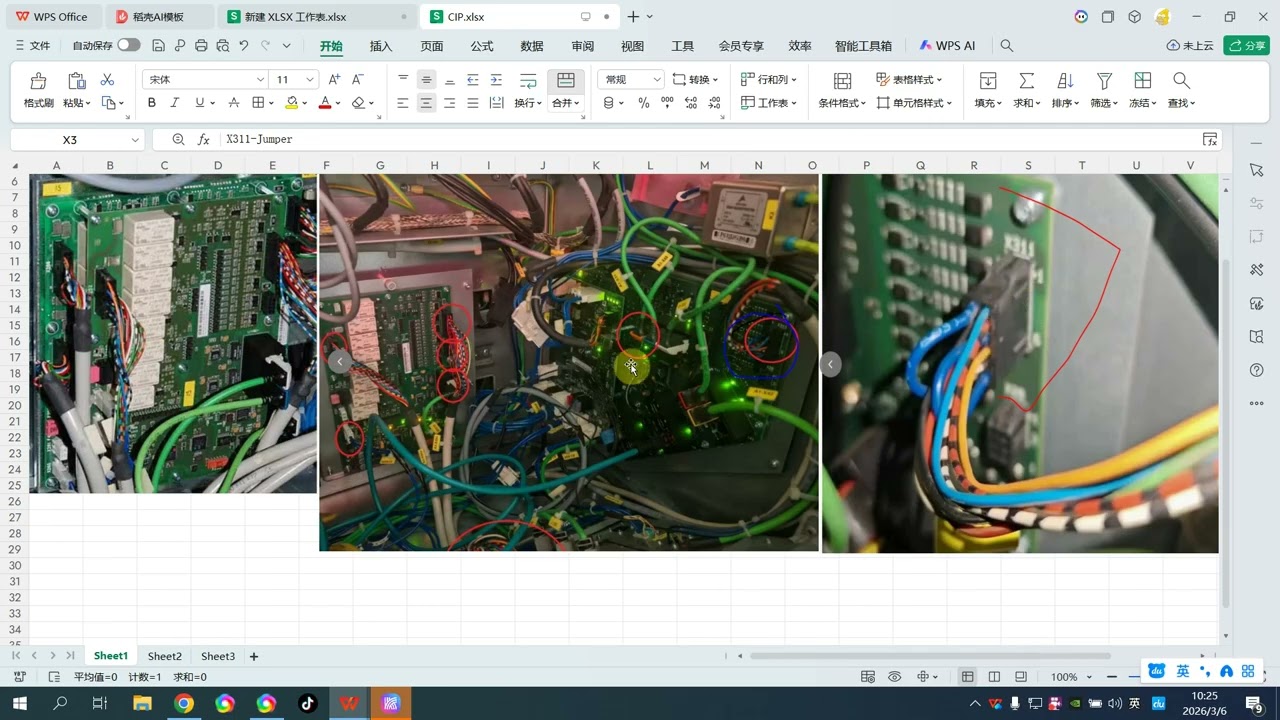Apply italic with the I icon
Viewport: 1280px width, 720px height.
[x=175, y=103]
